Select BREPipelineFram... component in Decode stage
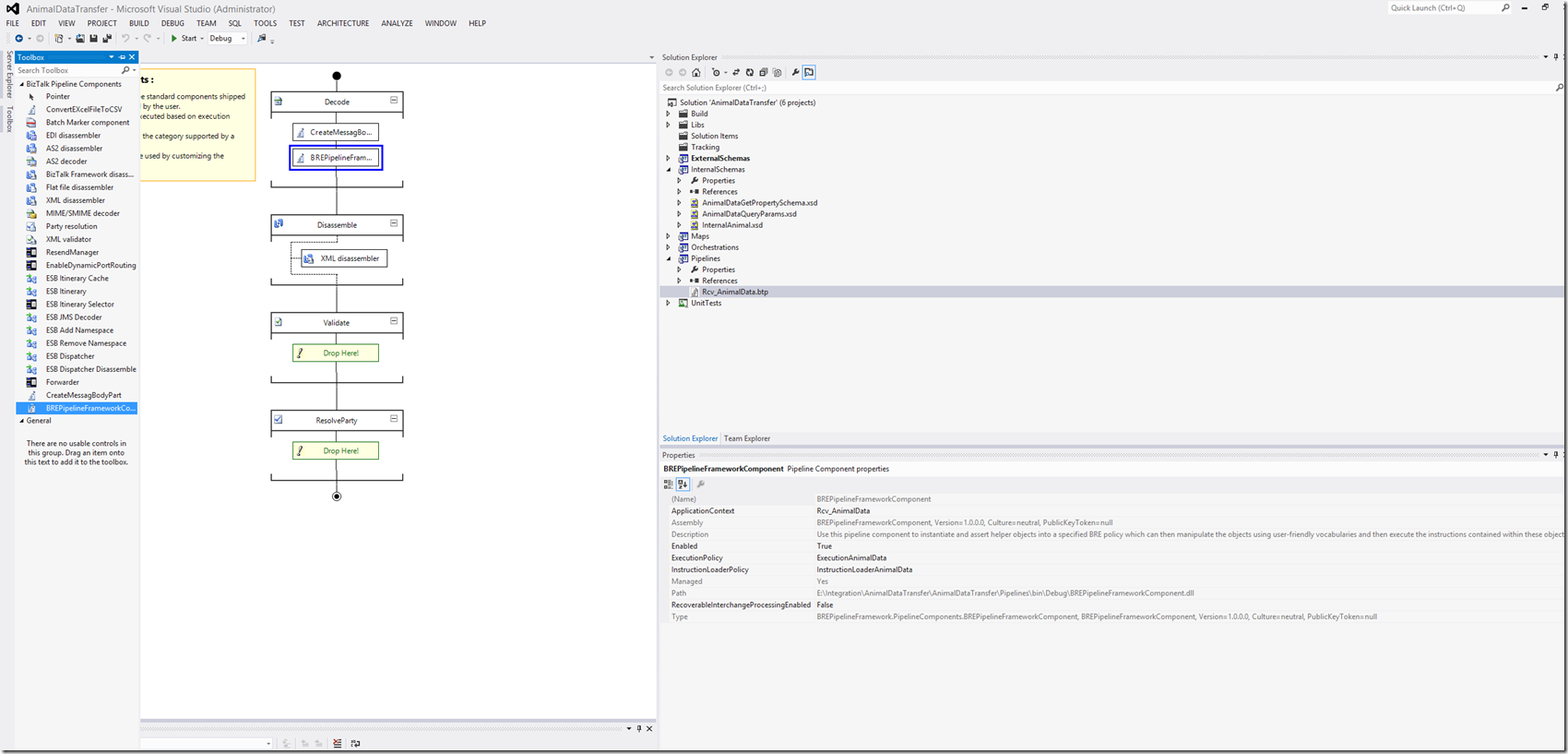 (336, 158)
